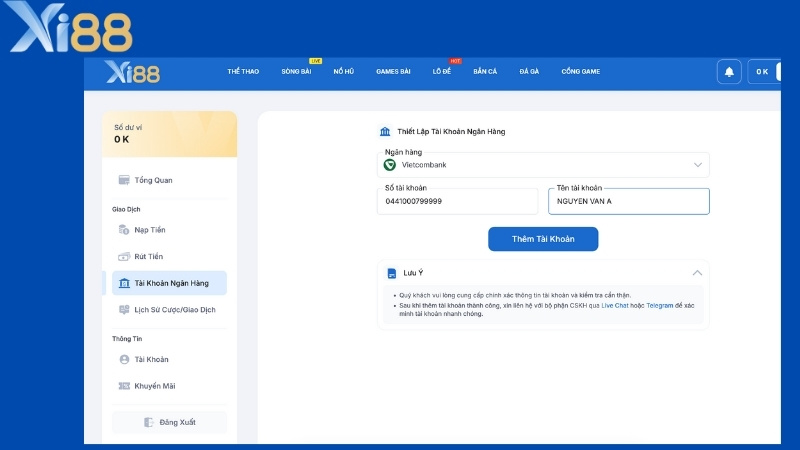
Task: Click the bank icon beside Thiết Lập Tài Khoản Ngân Hàng
Action: point(385,132)
